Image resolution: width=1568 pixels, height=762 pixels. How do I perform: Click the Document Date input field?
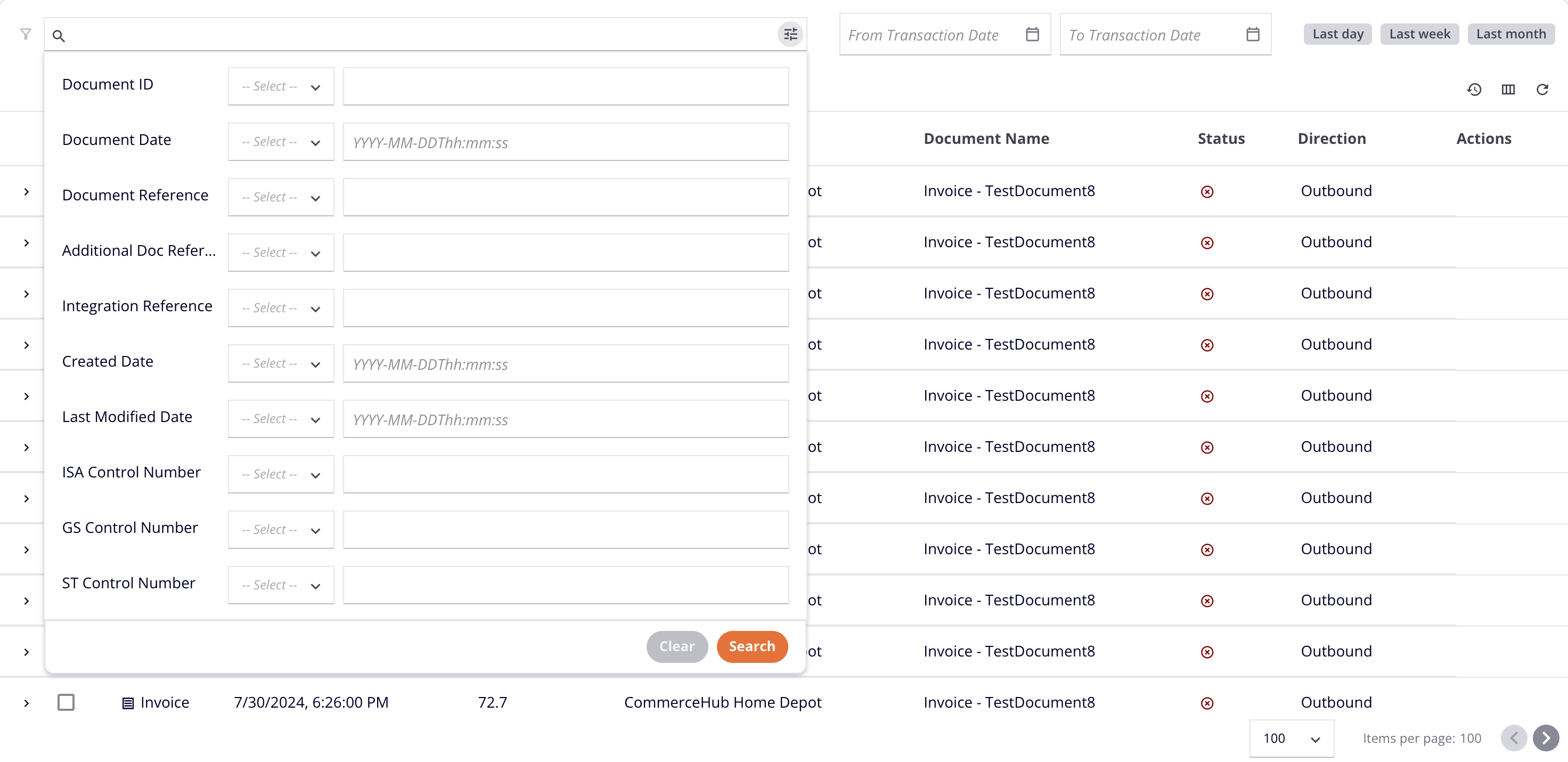(x=565, y=142)
